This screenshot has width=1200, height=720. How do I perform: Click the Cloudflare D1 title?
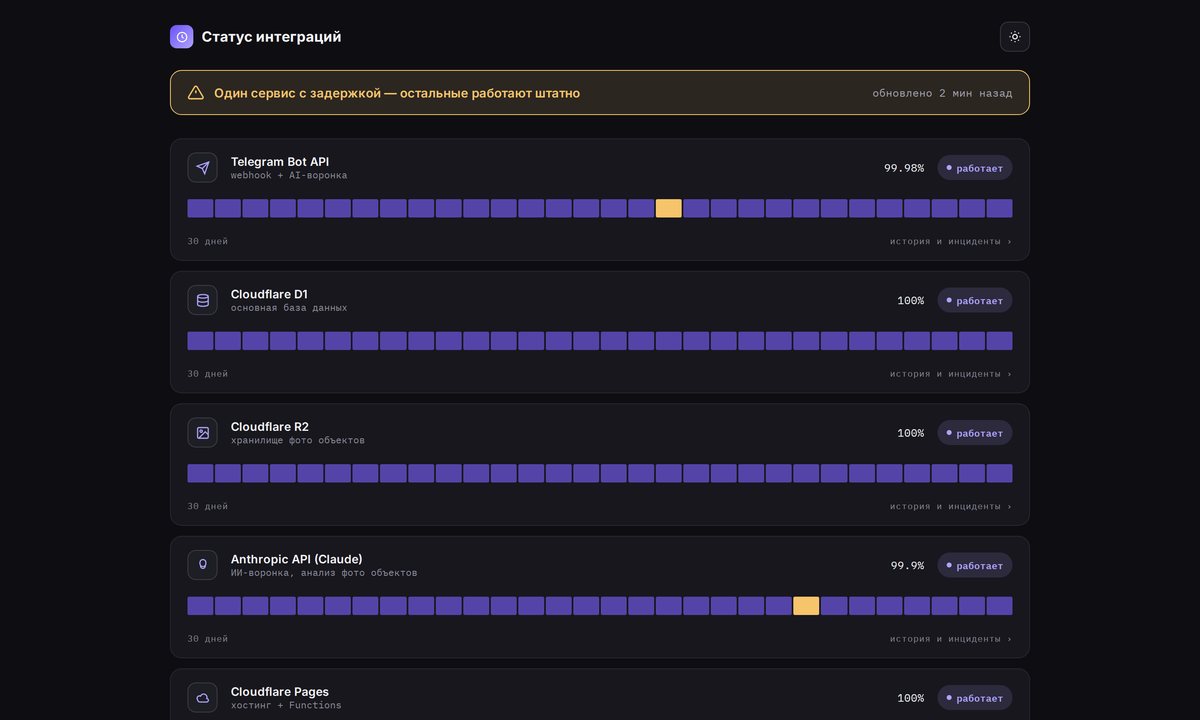tap(269, 294)
